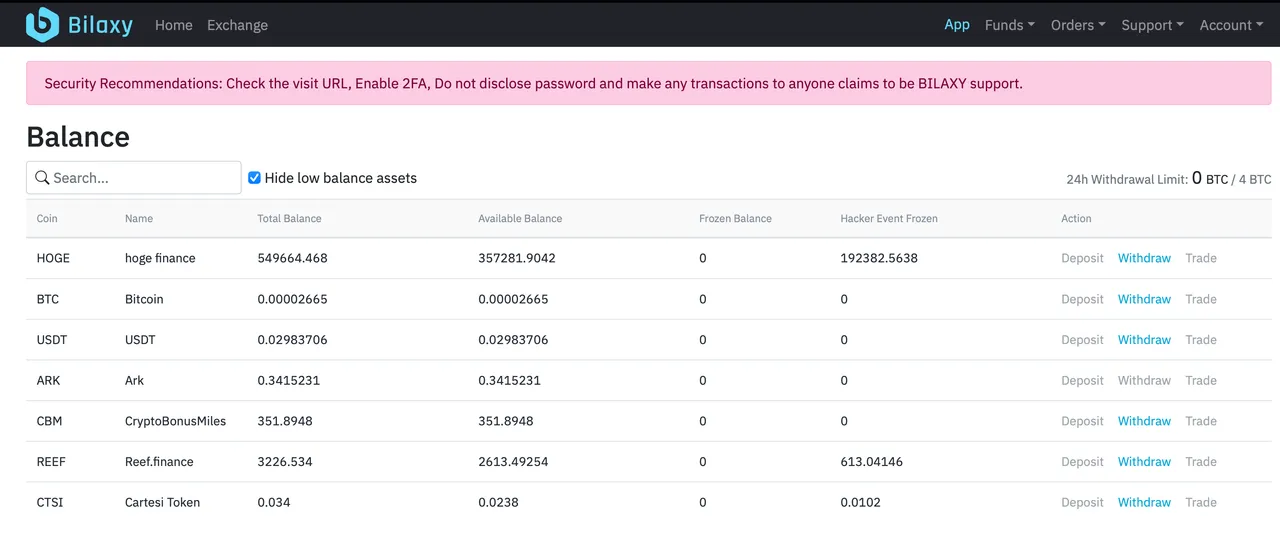Click Trade in the ARK row
The height and width of the screenshot is (553, 1280).
[x=1201, y=380]
